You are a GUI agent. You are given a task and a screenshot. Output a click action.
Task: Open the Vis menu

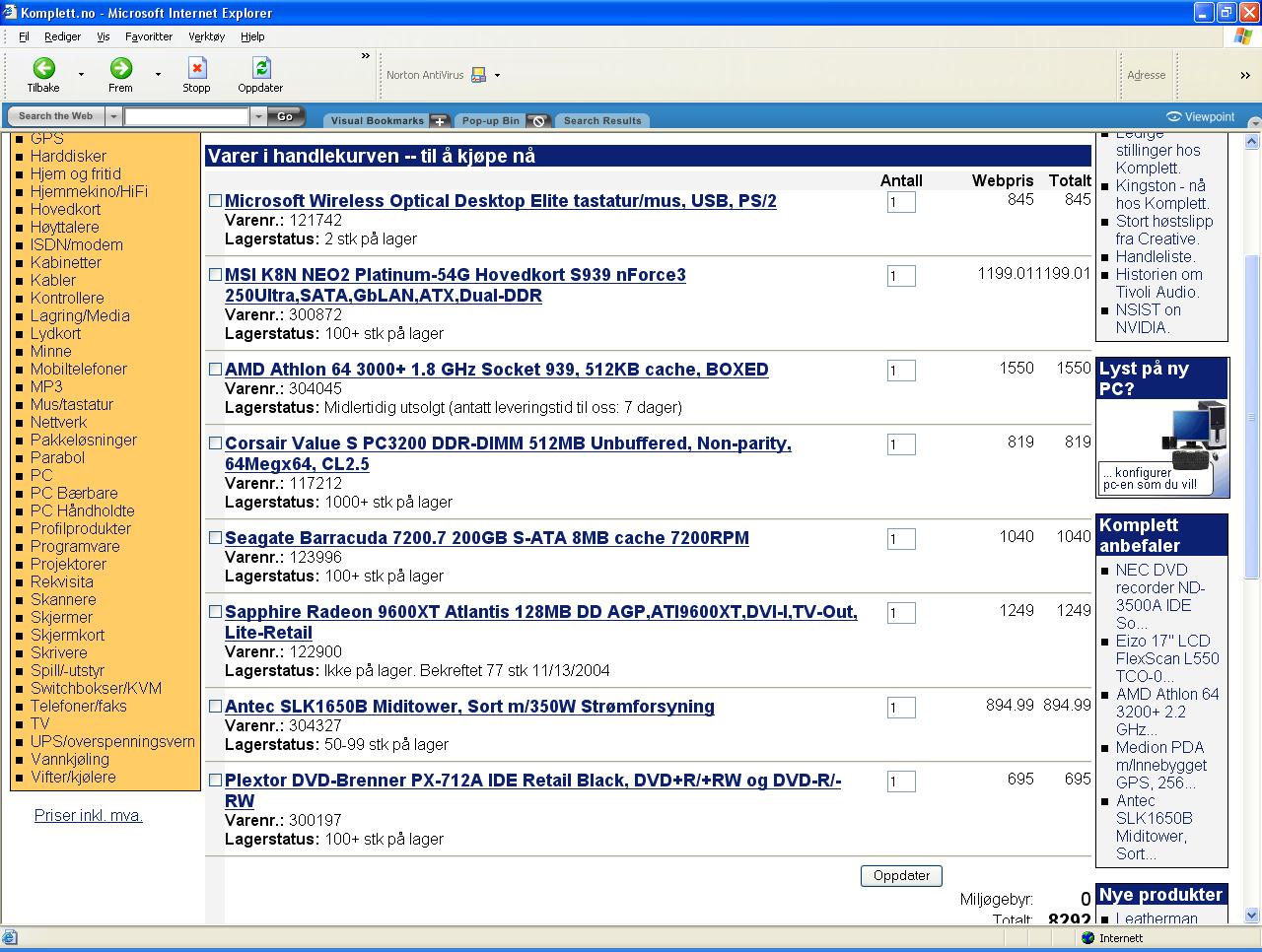tap(103, 36)
